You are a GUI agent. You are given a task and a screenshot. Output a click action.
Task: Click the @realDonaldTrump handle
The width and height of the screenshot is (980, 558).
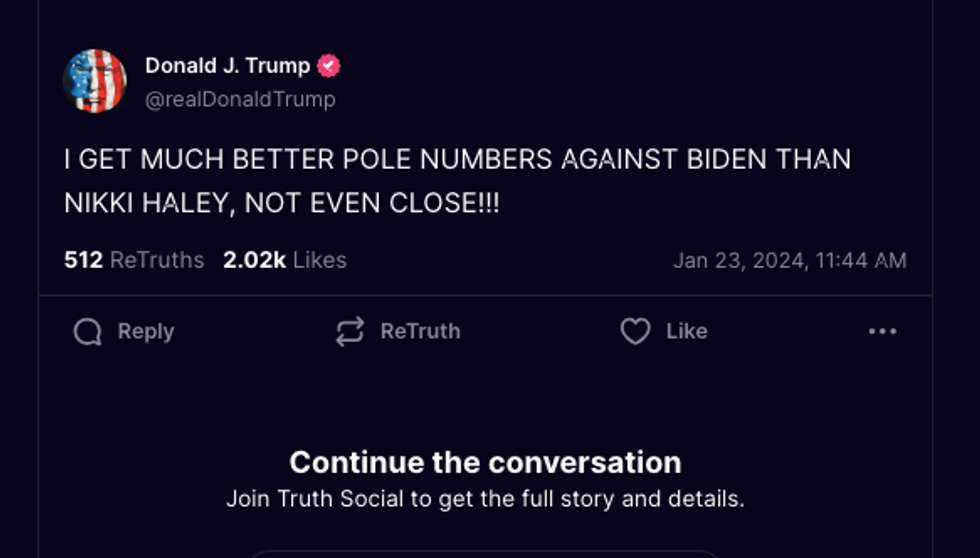pyautogui.click(x=241, y=99)
